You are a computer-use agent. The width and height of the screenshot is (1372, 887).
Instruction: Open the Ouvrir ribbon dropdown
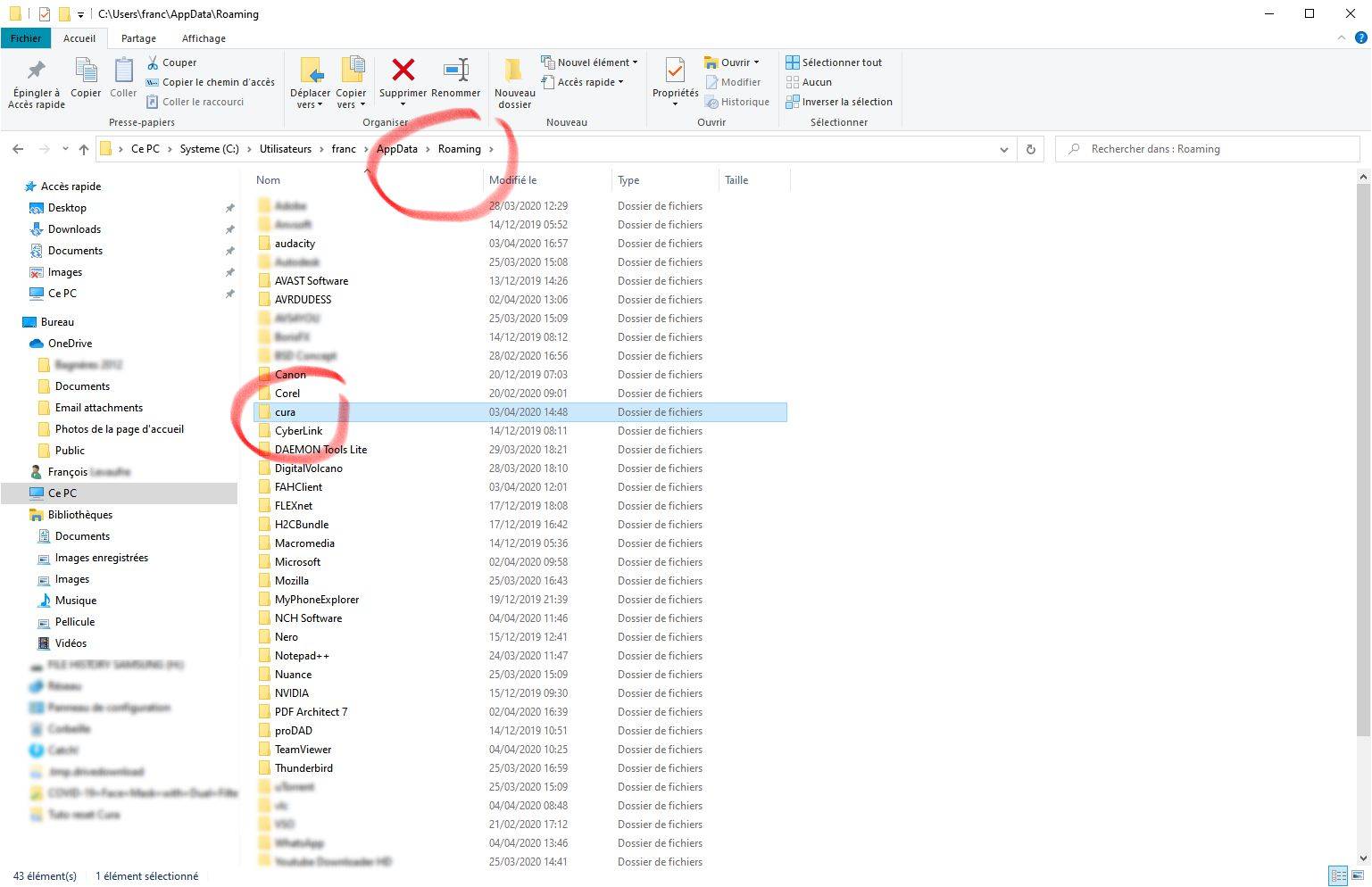(x=732, y=62)
